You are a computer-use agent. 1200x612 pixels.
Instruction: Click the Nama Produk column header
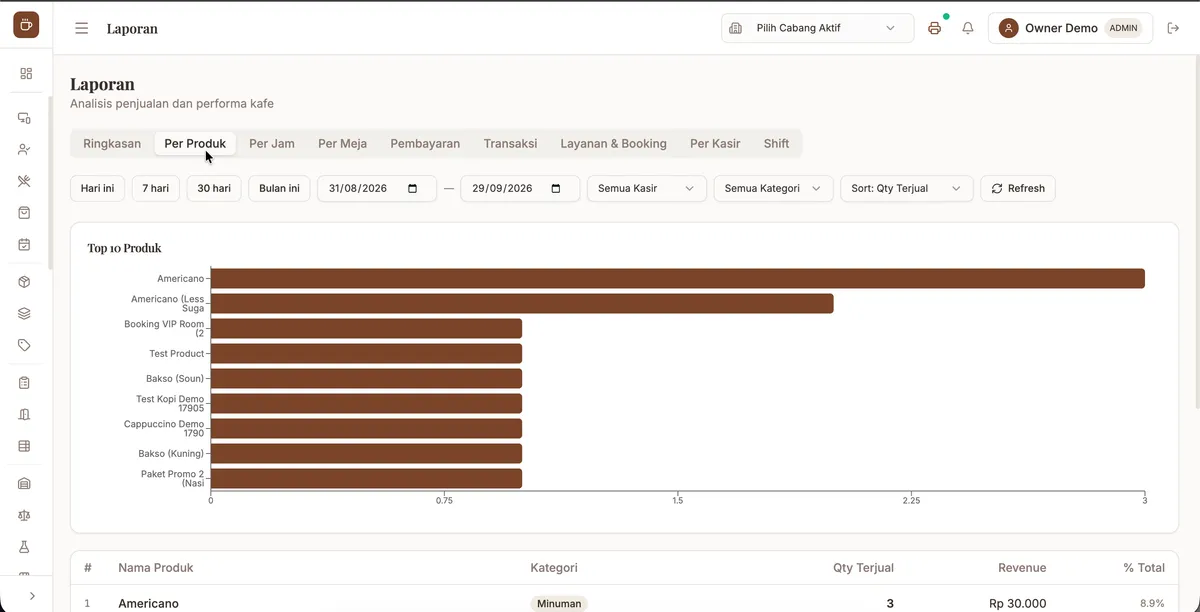(x=155, y=567)
